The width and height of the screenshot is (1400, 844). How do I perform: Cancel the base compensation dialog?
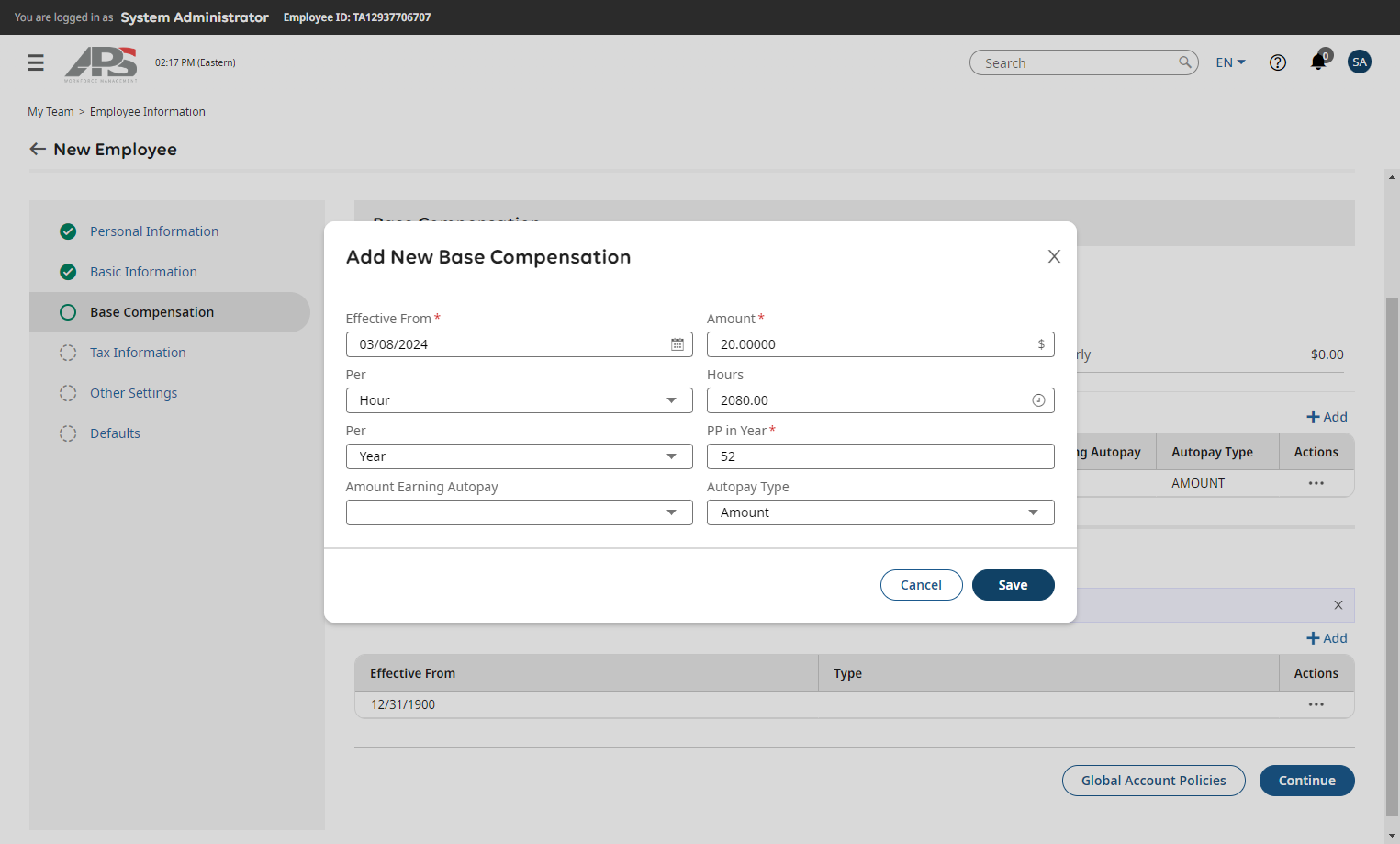coord(921,585)
